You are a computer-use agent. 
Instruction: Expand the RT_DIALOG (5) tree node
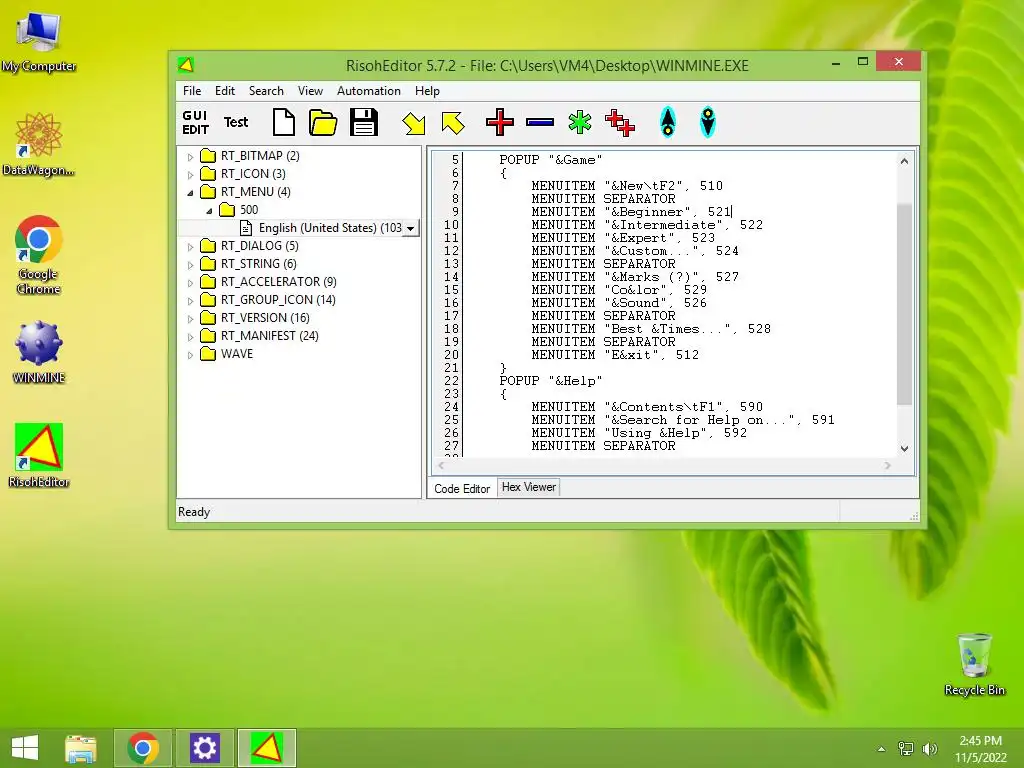tap(190, 247)
